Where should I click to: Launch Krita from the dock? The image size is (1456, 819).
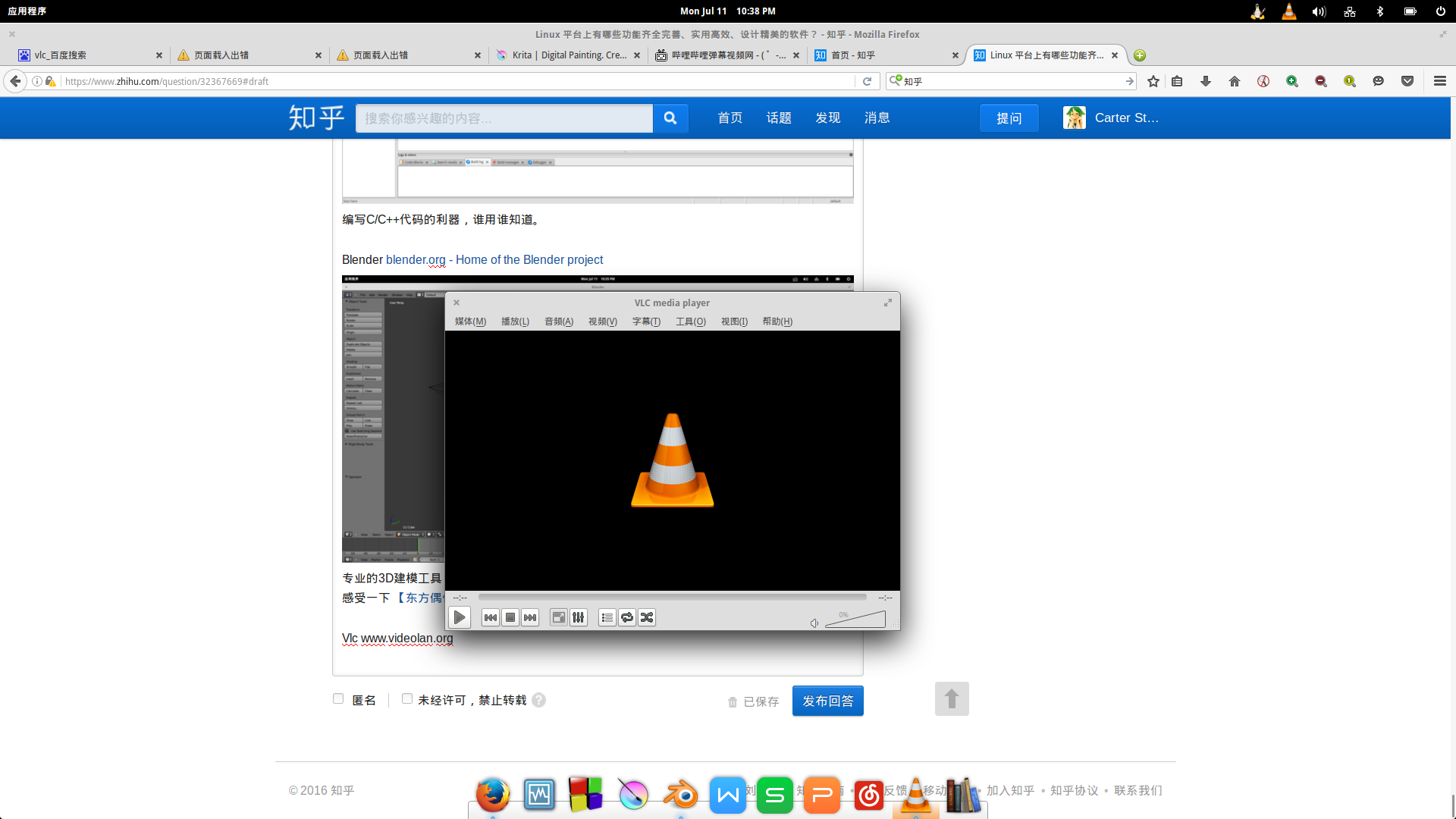tap(633, 795)
